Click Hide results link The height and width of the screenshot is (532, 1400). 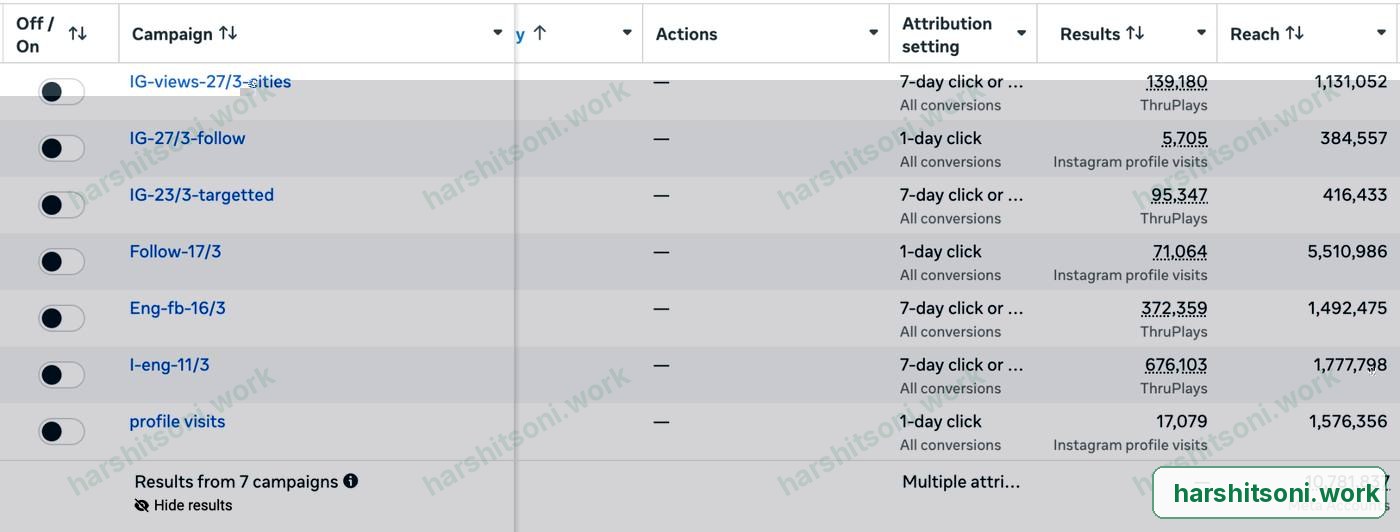(x=193, y=506)
